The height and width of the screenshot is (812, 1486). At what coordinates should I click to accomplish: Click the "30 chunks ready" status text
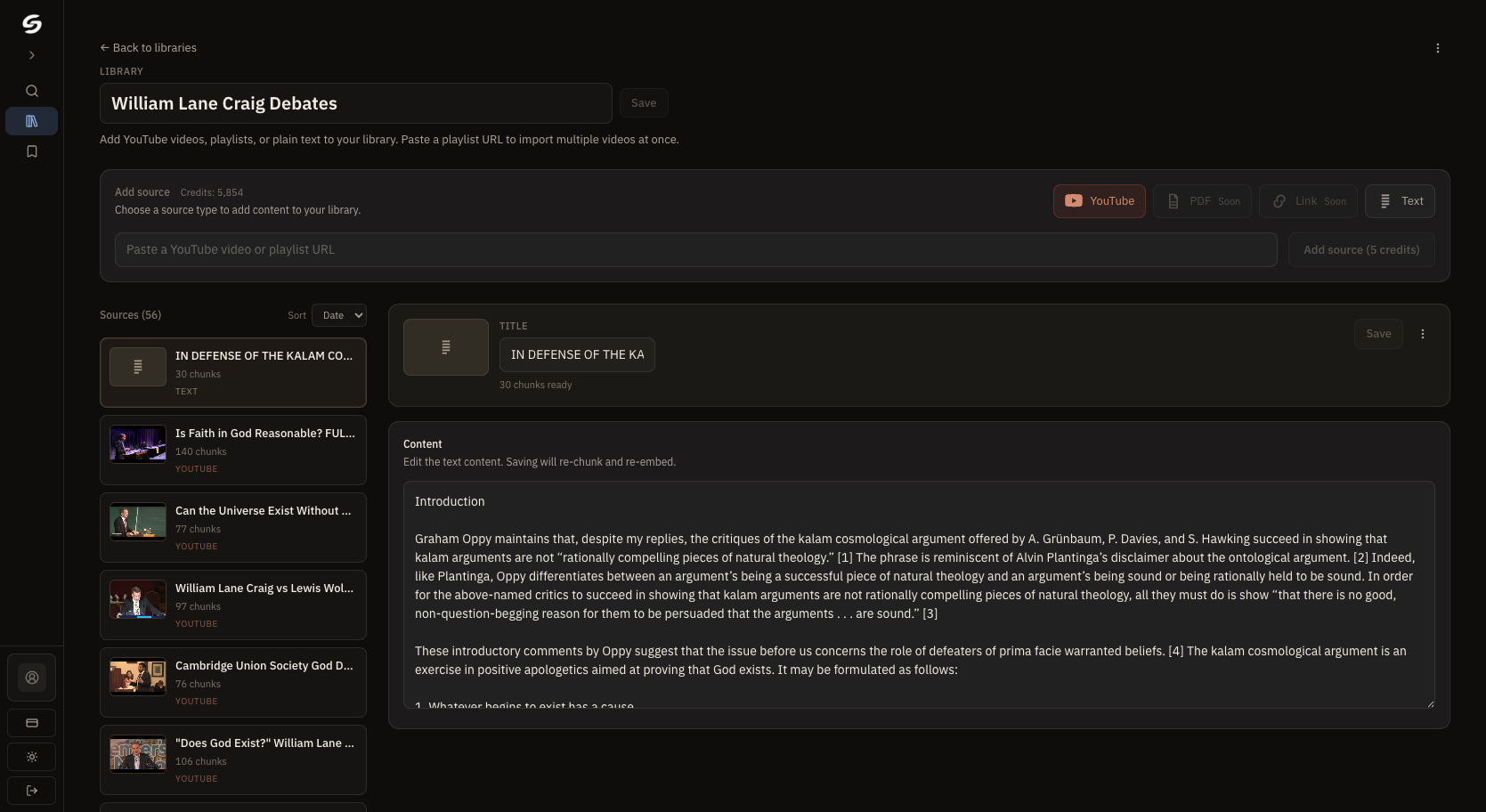[x=536, y=385]
